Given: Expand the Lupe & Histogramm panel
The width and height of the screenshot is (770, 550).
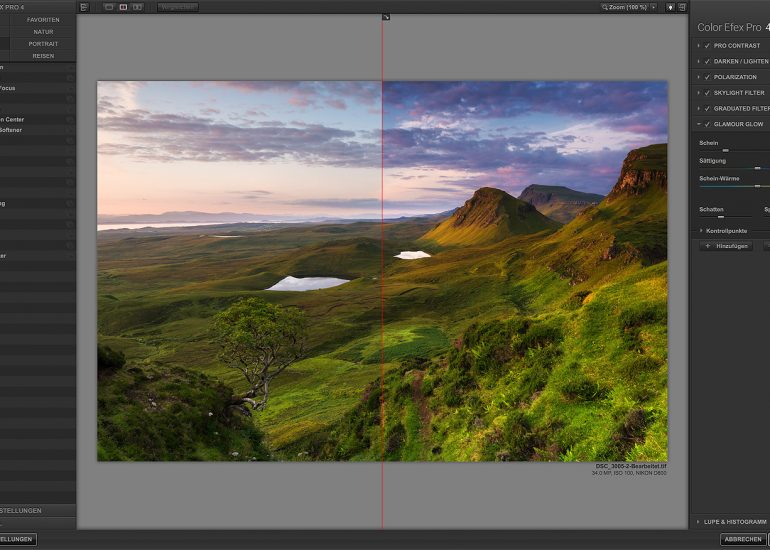Looking at the screenshot, I should click(x=698, y=522).
